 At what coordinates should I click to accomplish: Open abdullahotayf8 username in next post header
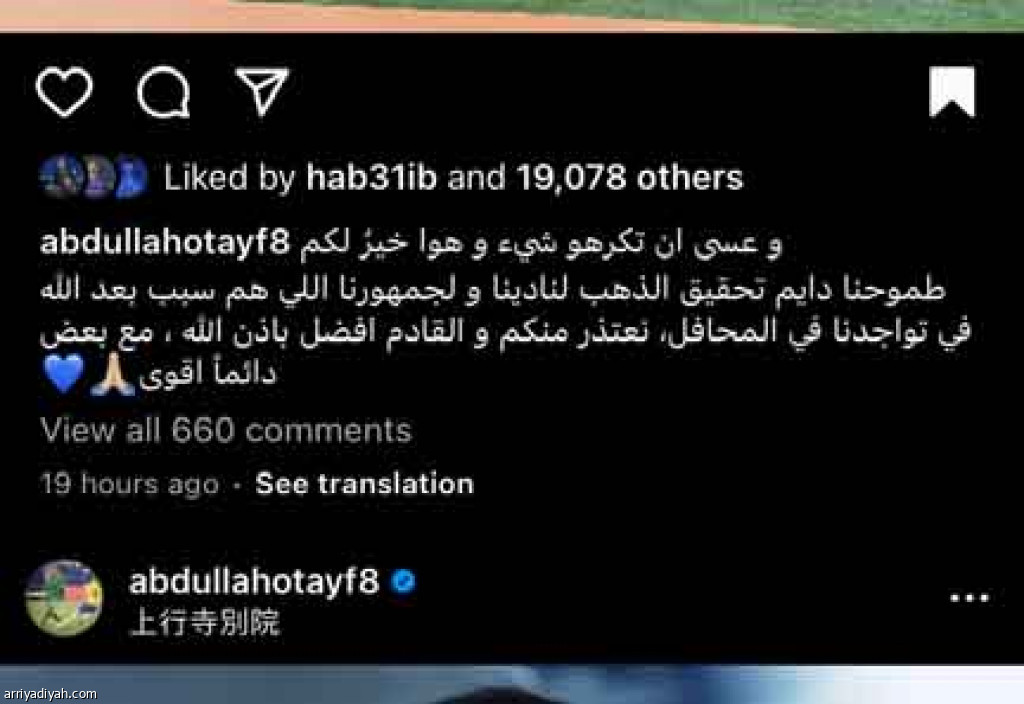pyautogui.click(x=253, y=581)
